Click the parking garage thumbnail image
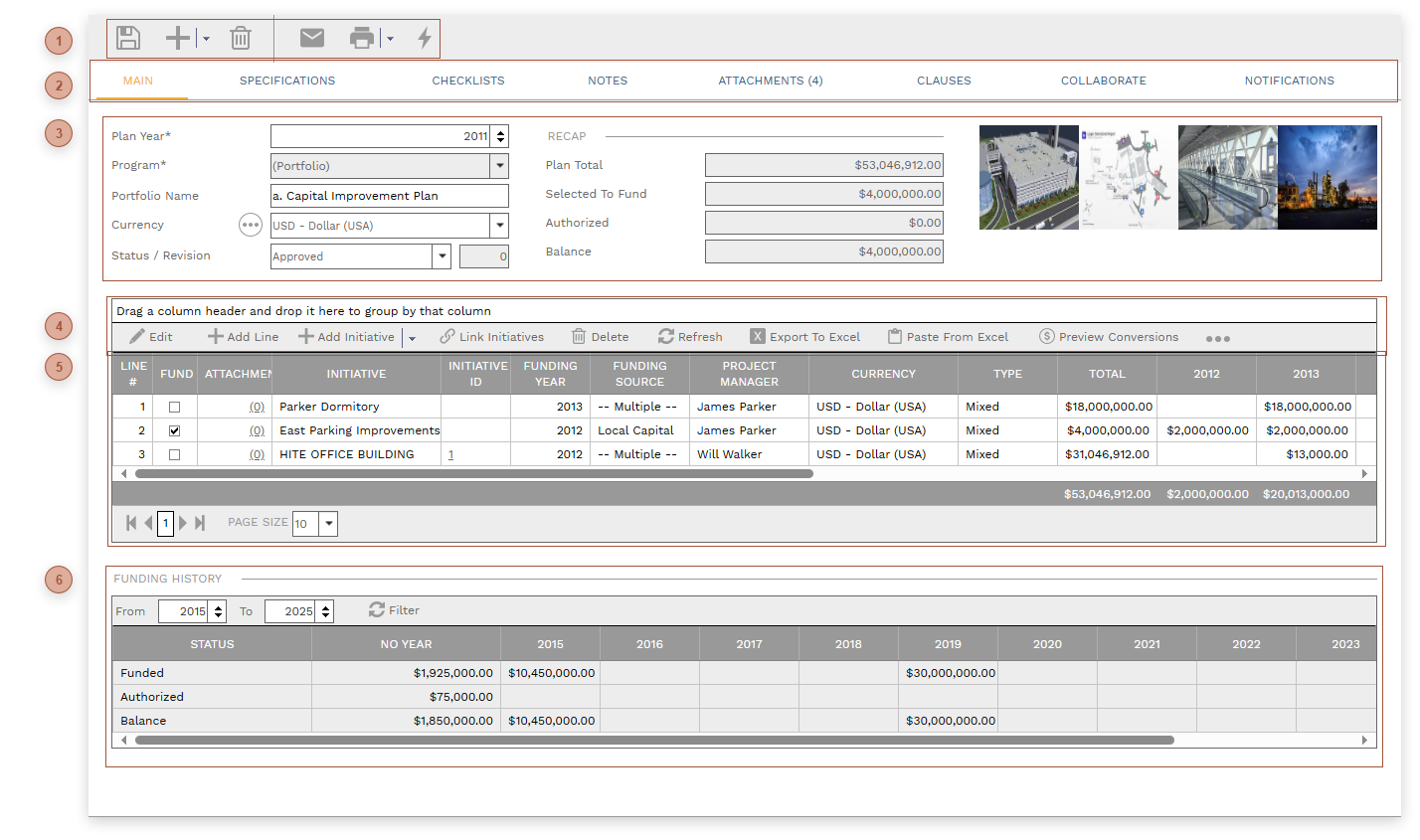1420x840 pixels. tap(1028, 177)
